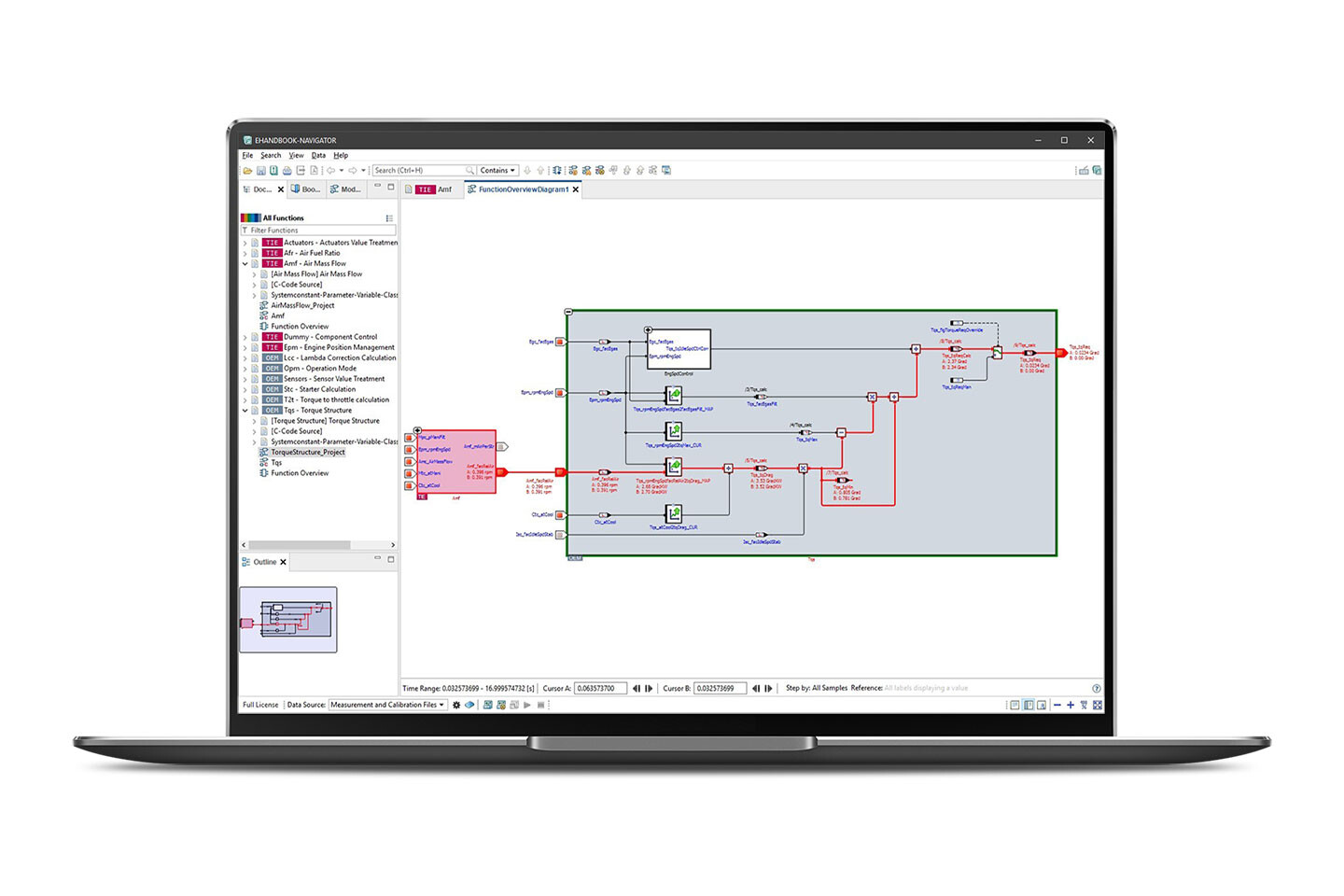Image resolution: width=1344 pixels, height=896 pixels.
Task: Switch to the Amf editor tab
Action: tap(434, 189)
